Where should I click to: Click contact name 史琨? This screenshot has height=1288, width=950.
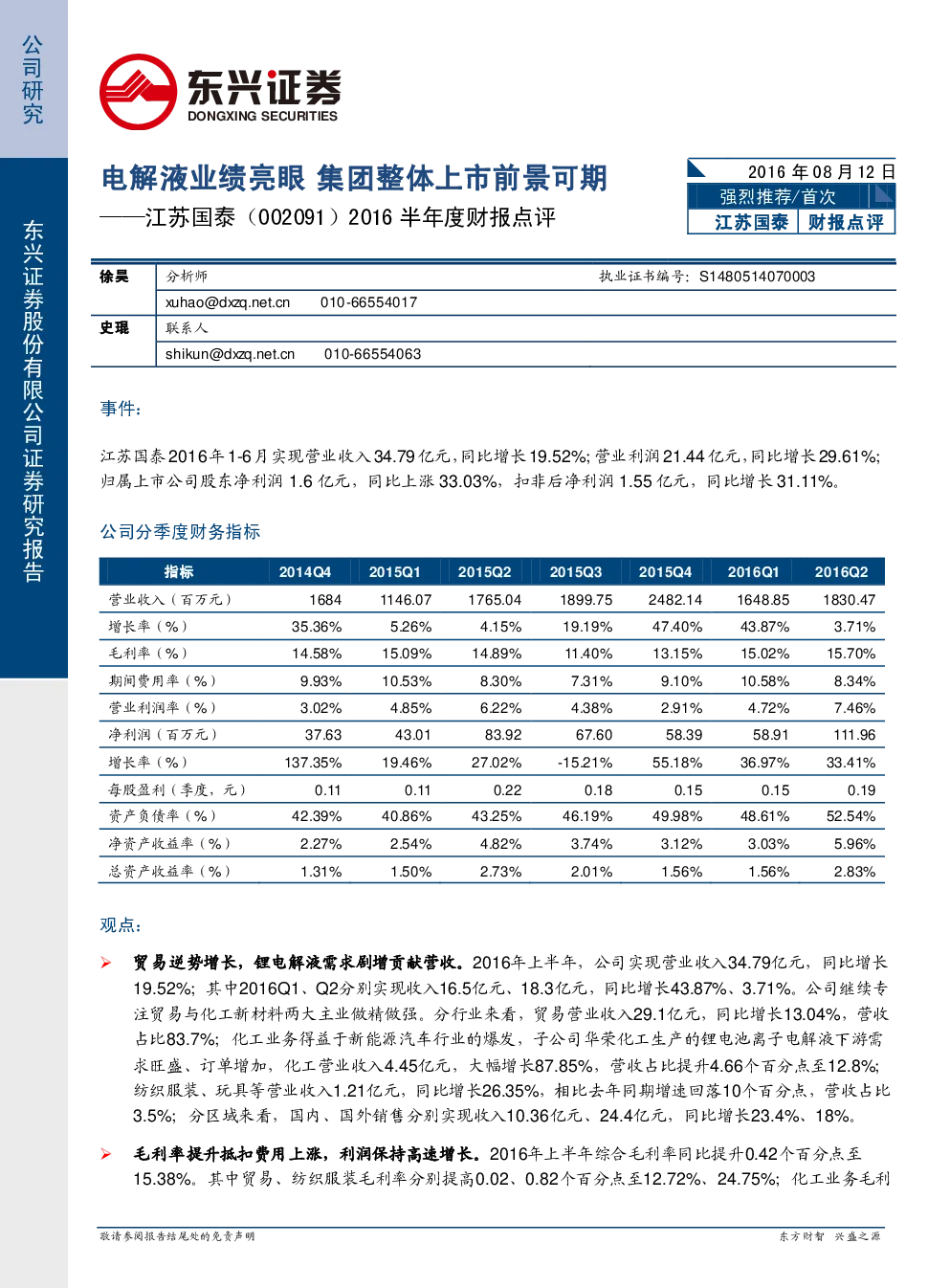click(114, 328)
